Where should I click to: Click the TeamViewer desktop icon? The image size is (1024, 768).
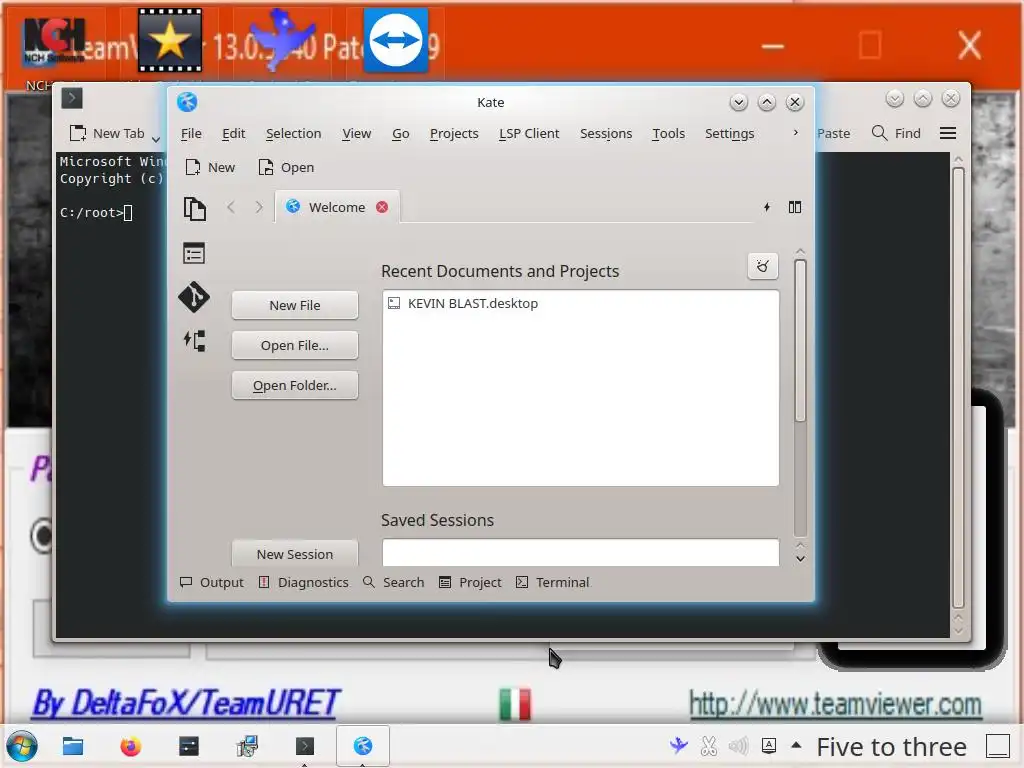point(396,40)
